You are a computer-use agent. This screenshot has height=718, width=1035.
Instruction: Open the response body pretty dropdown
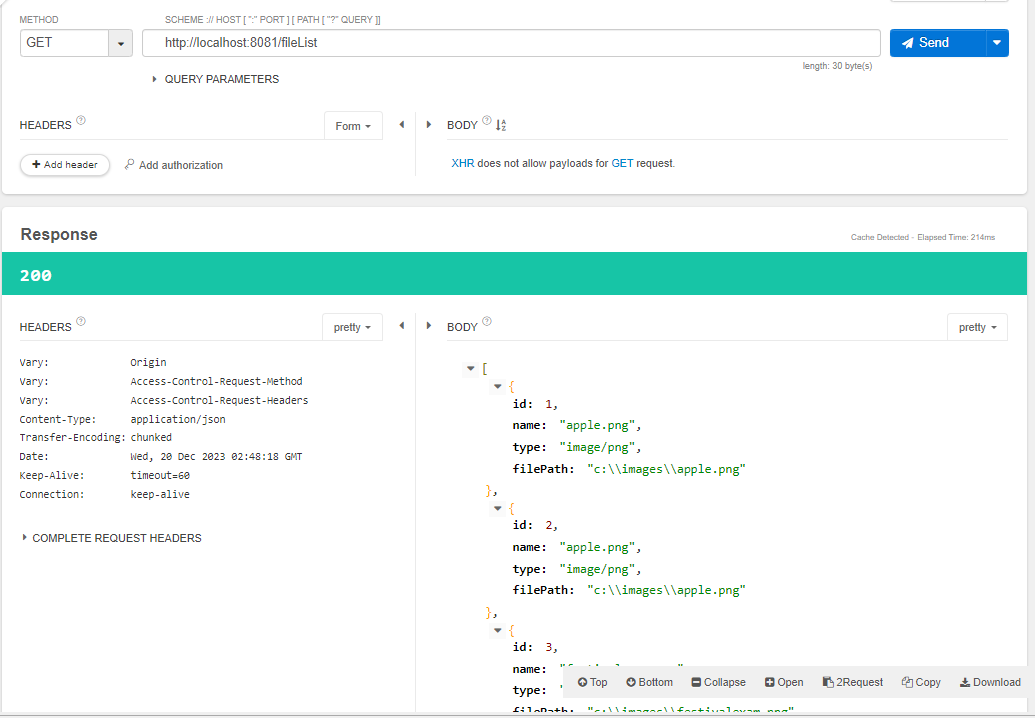(978, 327)
